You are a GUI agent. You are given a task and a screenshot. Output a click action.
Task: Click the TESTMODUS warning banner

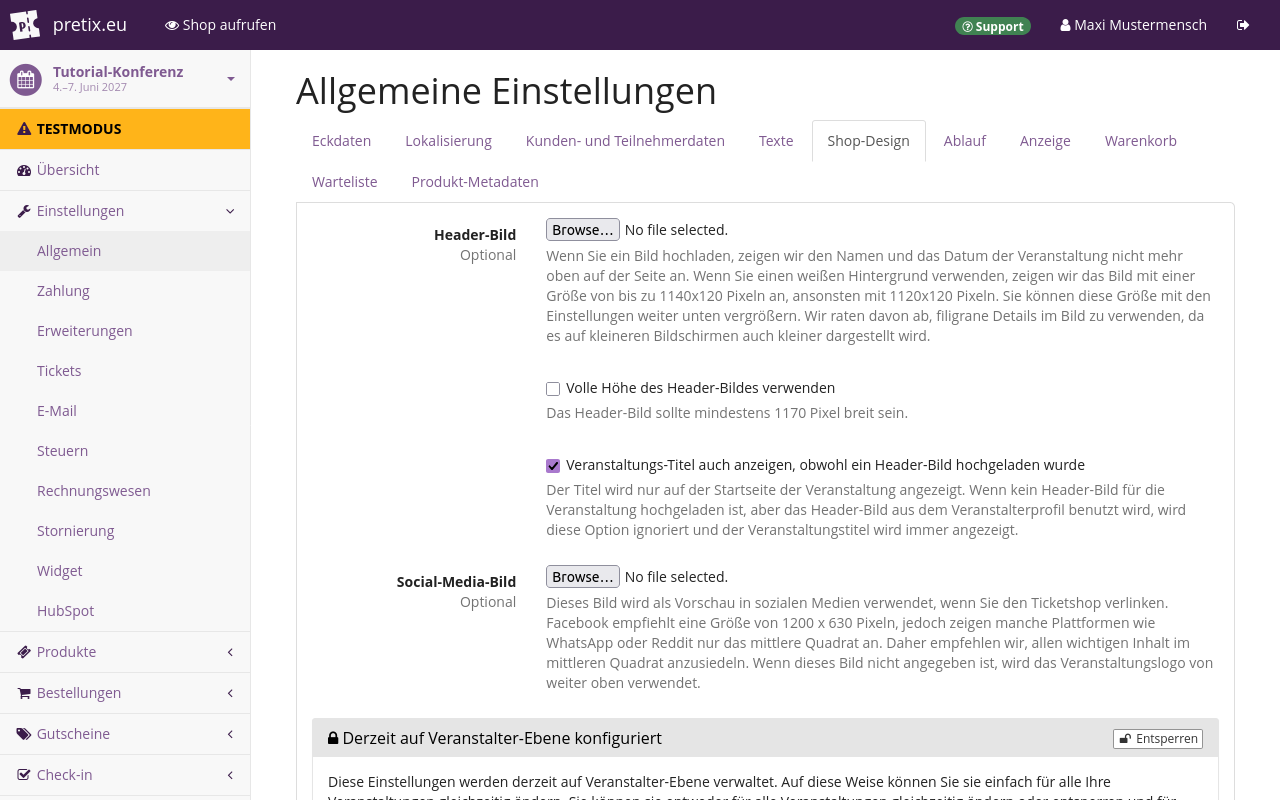point(125,129)
